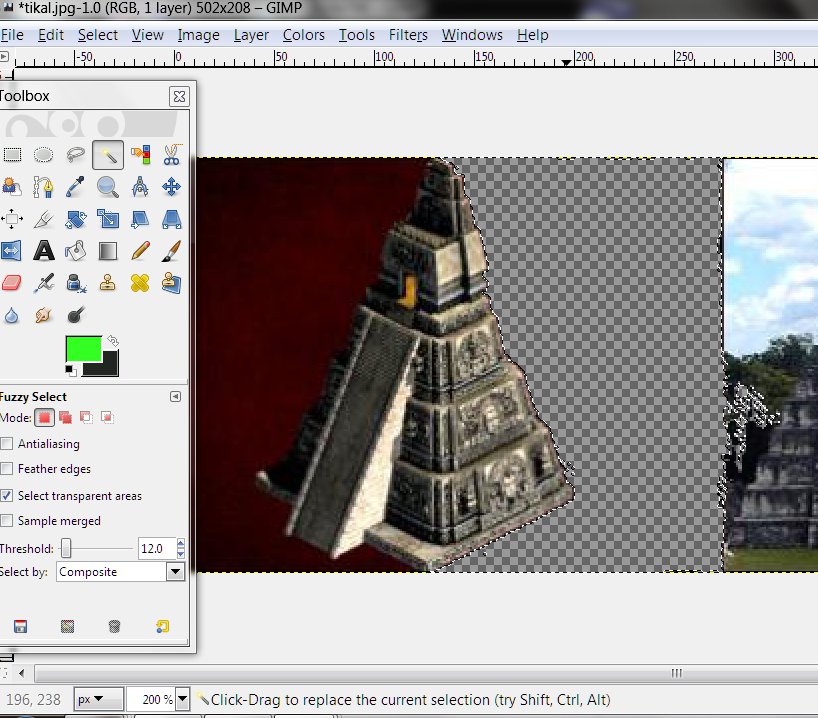
Task: Select the Pencil tool
Action: [140, 250]
